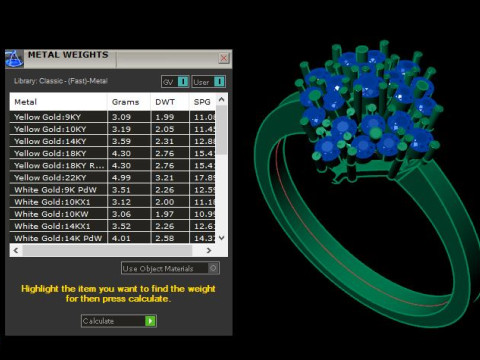Viewport: 480px width, 360px height.
Task: Click the table's scroll down arrow
Action: [221, 238]
